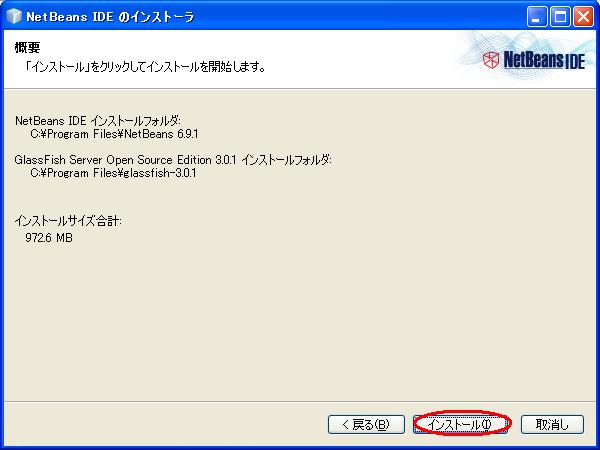
Task: Select the path C:¥Program Files¥glassfish-3.0.1
Action: pos(113,173)
